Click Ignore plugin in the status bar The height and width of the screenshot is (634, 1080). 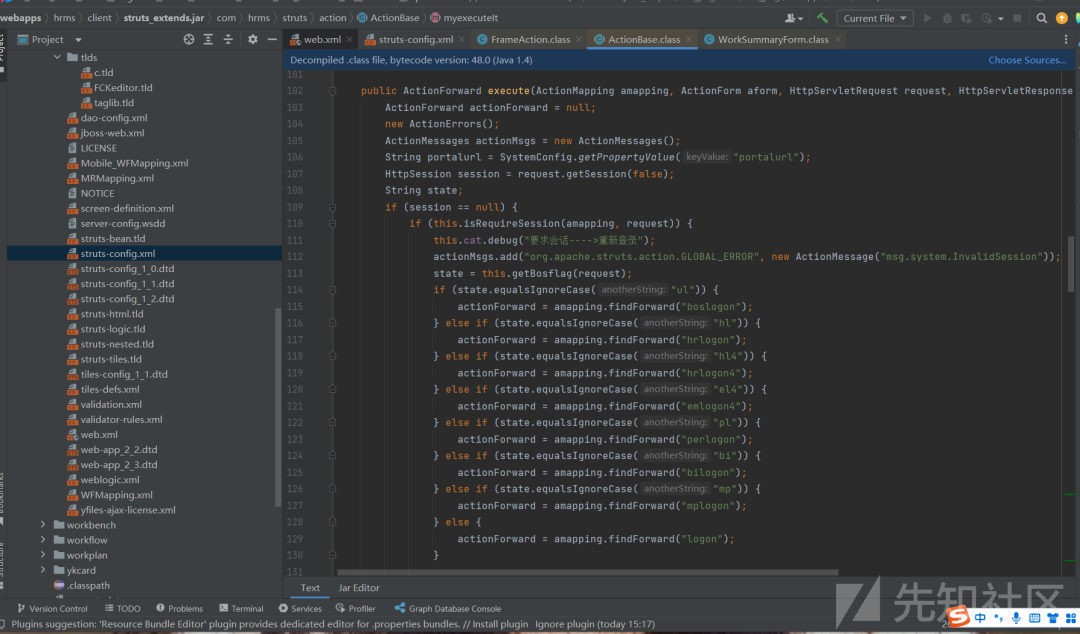pyautogui.click(x=565, y=624)
